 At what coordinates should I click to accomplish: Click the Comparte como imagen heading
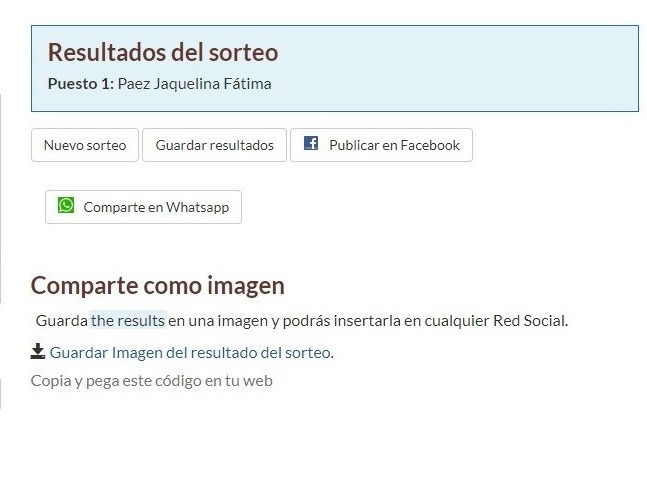point(158,286)
